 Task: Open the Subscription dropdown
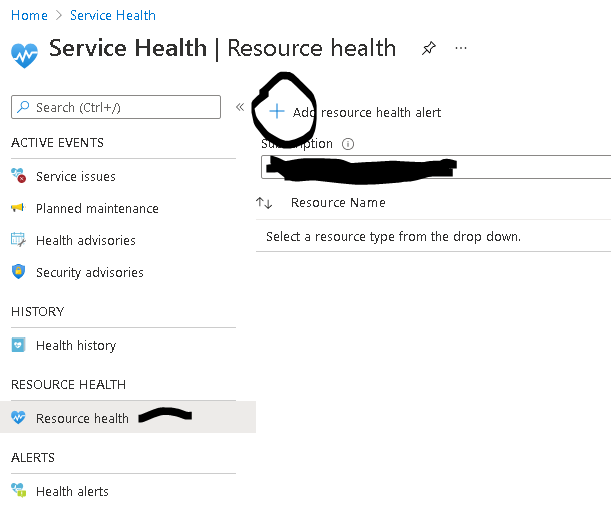tap(436, 167)
